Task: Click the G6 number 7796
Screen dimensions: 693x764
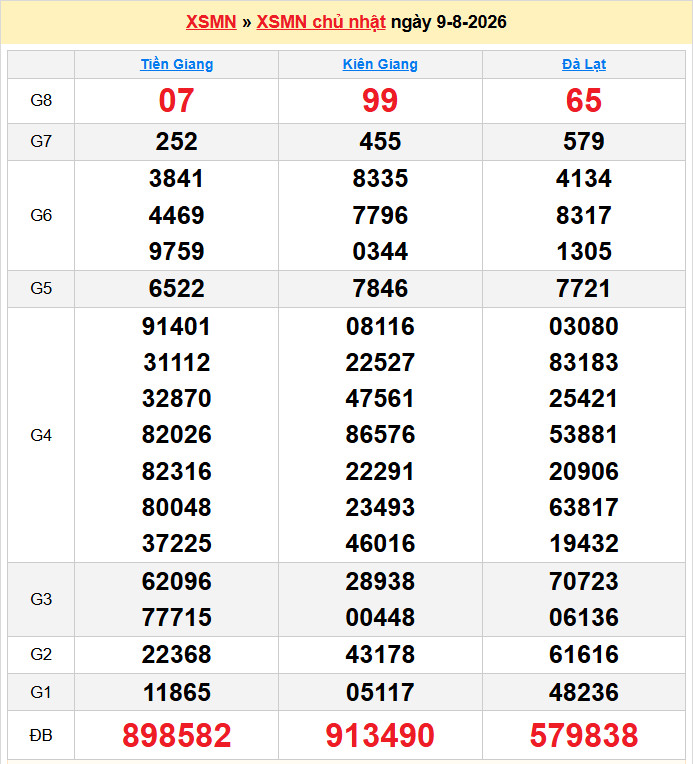Action: pyautogui.click(x=380, y=215)
